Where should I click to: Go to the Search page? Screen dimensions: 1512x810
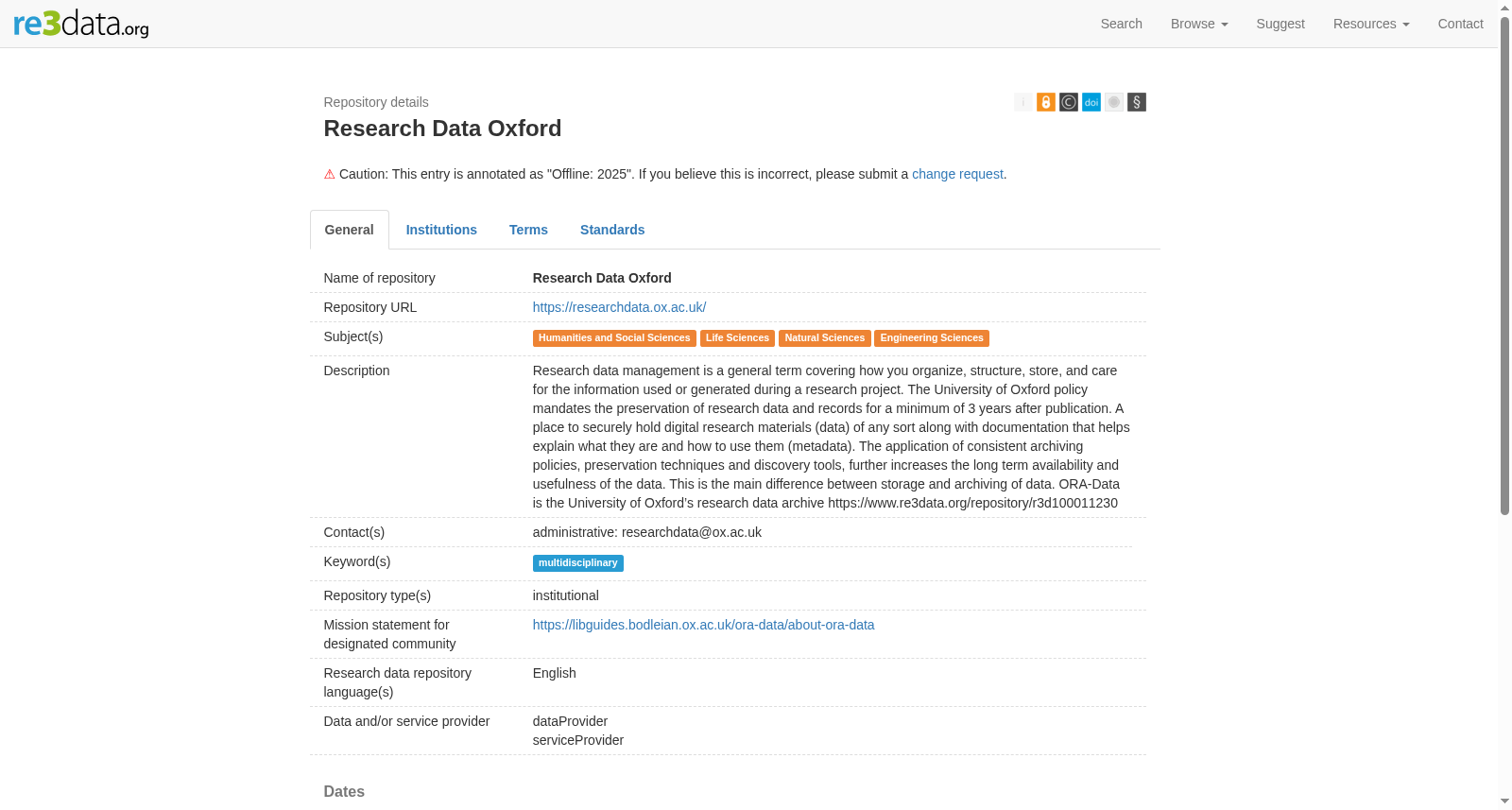coord(1122,24)
